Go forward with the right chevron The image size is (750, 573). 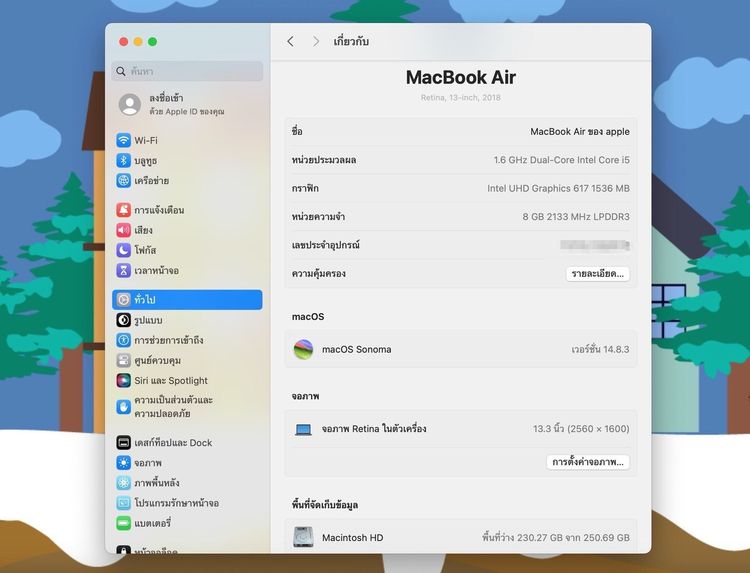pos(316,42)
